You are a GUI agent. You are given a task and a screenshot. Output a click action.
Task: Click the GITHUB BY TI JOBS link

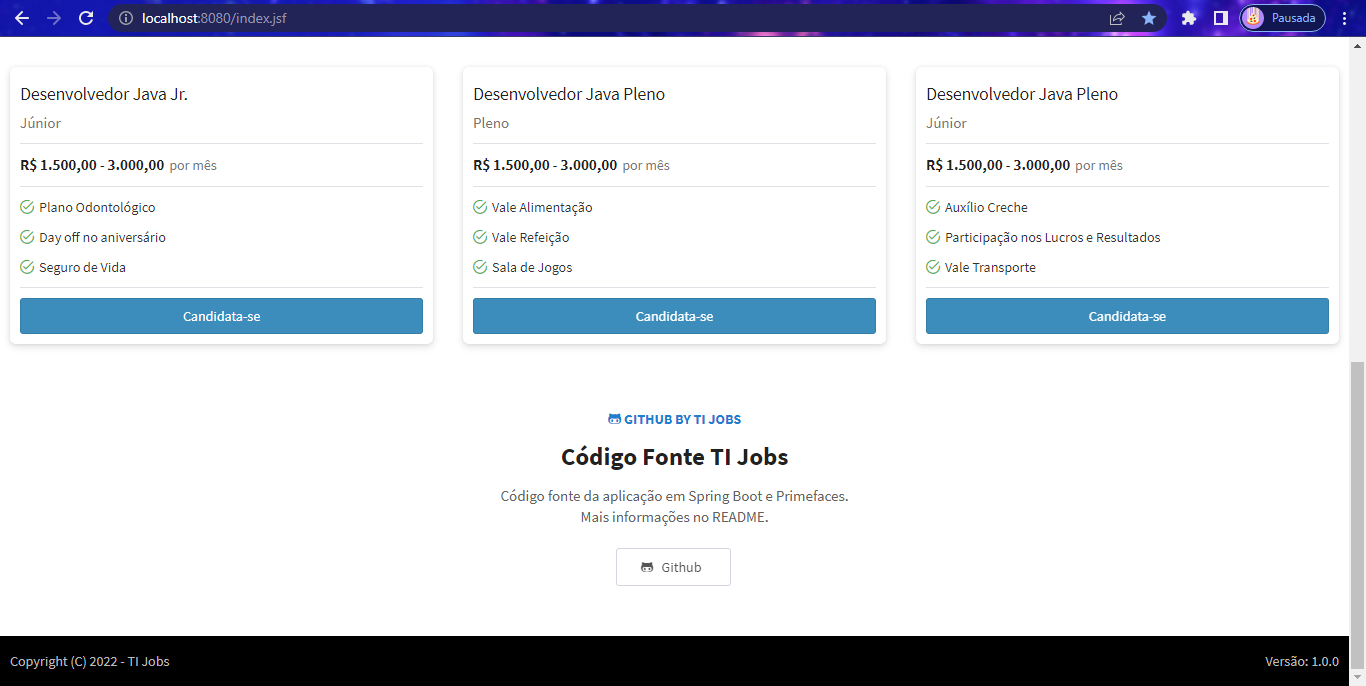681,419
